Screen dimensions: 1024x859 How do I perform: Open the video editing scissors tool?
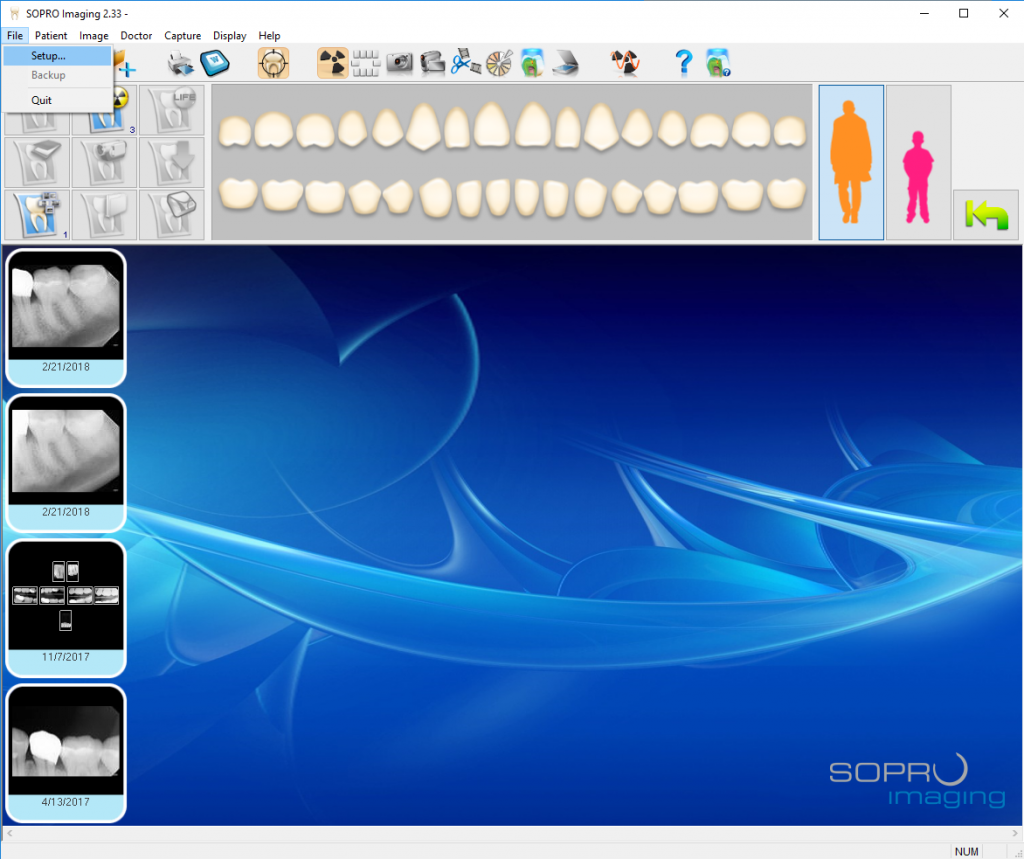(463, 62)
